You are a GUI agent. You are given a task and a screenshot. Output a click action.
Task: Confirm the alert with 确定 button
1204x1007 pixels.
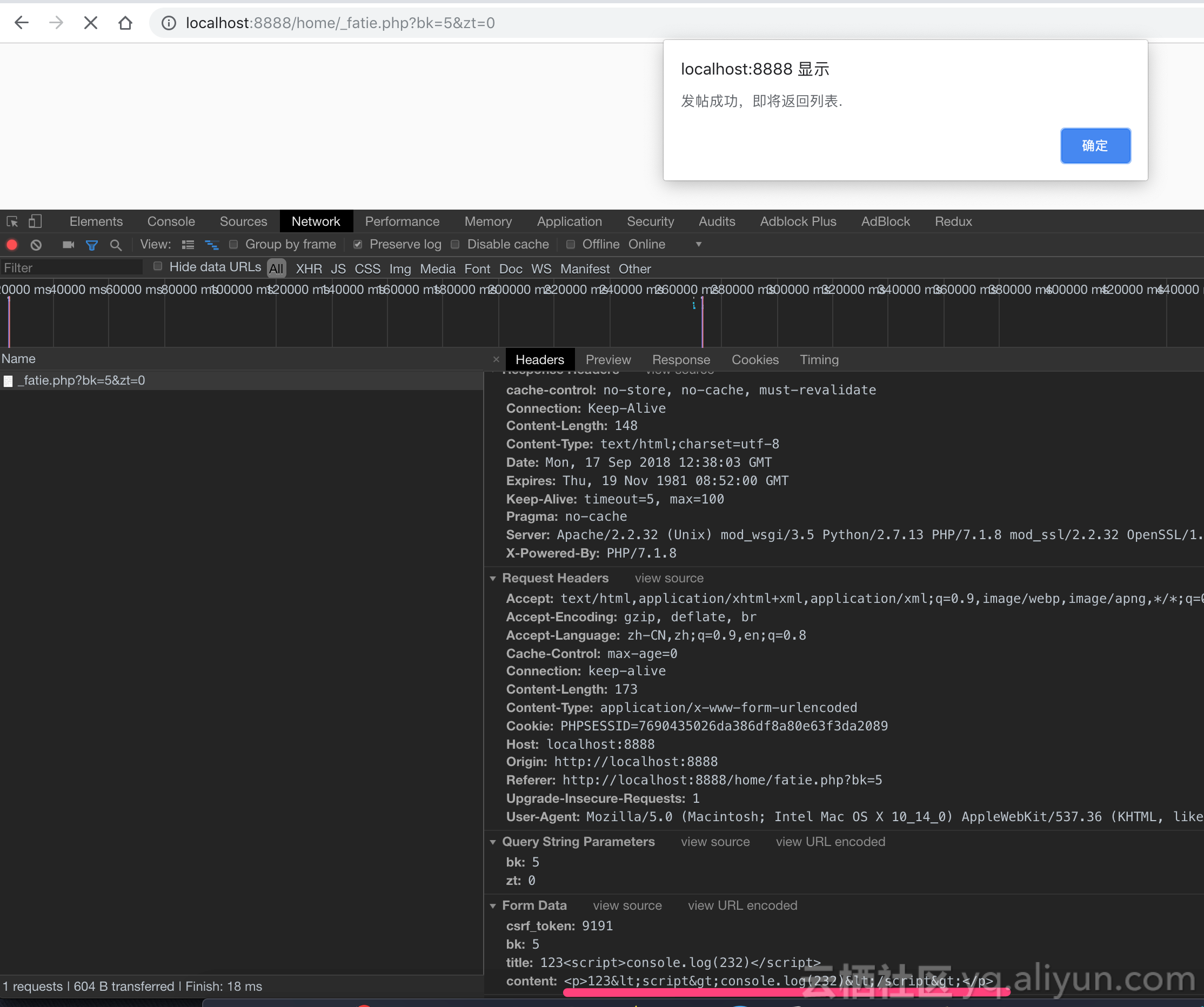(1095, 145)
